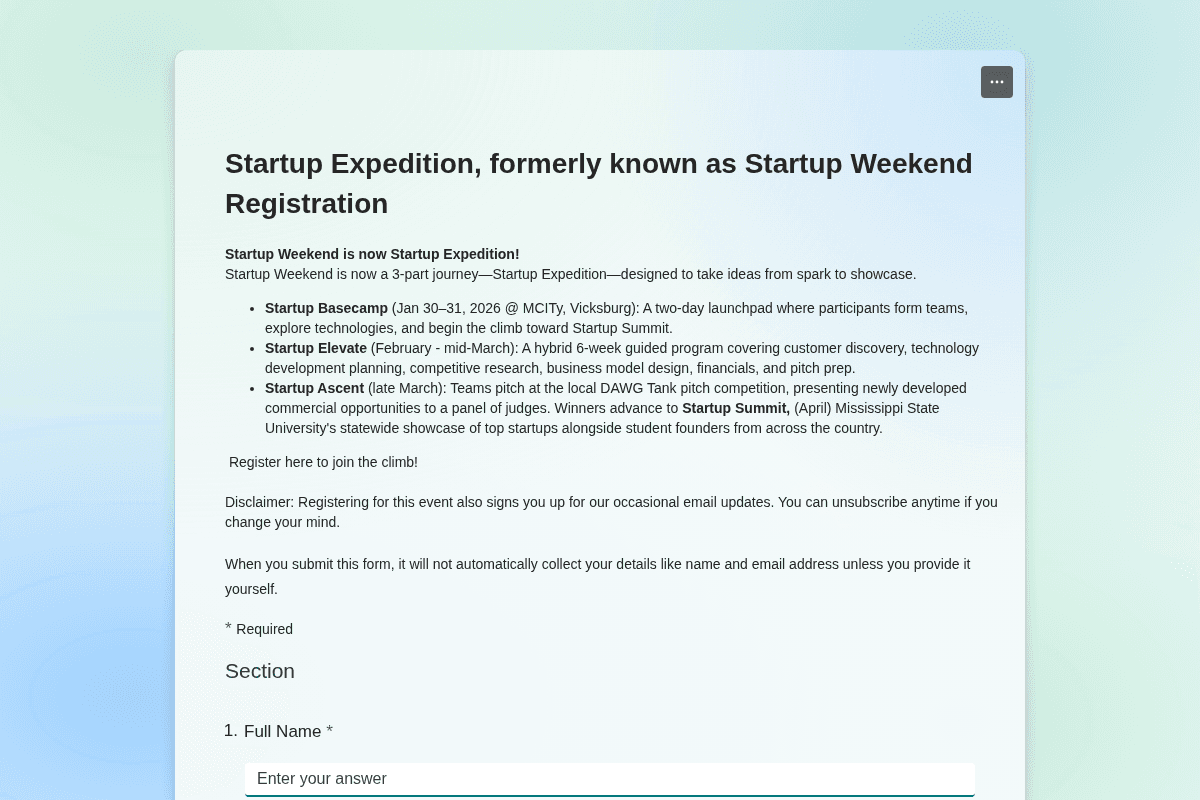
Task: Select the form title text
Action: tap(598, 163)
